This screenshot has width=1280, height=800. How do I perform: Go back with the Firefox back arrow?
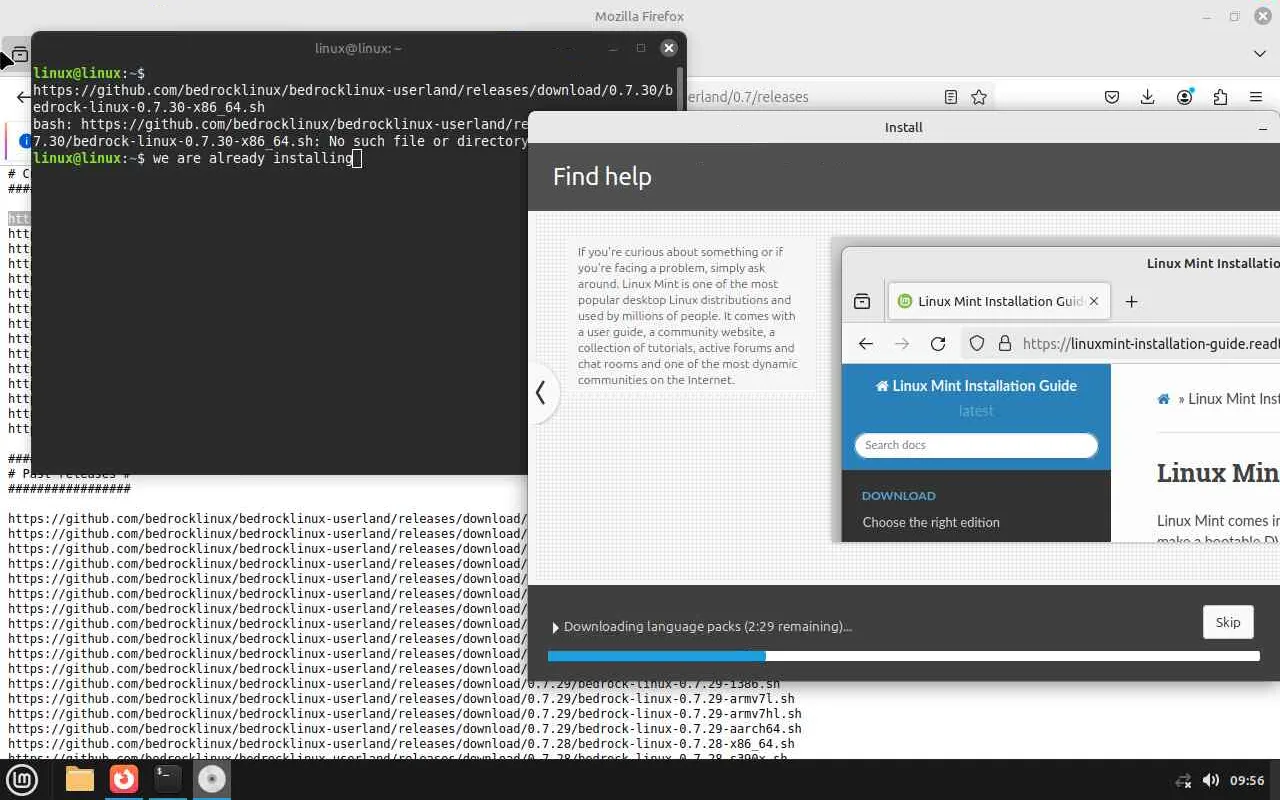22,97
